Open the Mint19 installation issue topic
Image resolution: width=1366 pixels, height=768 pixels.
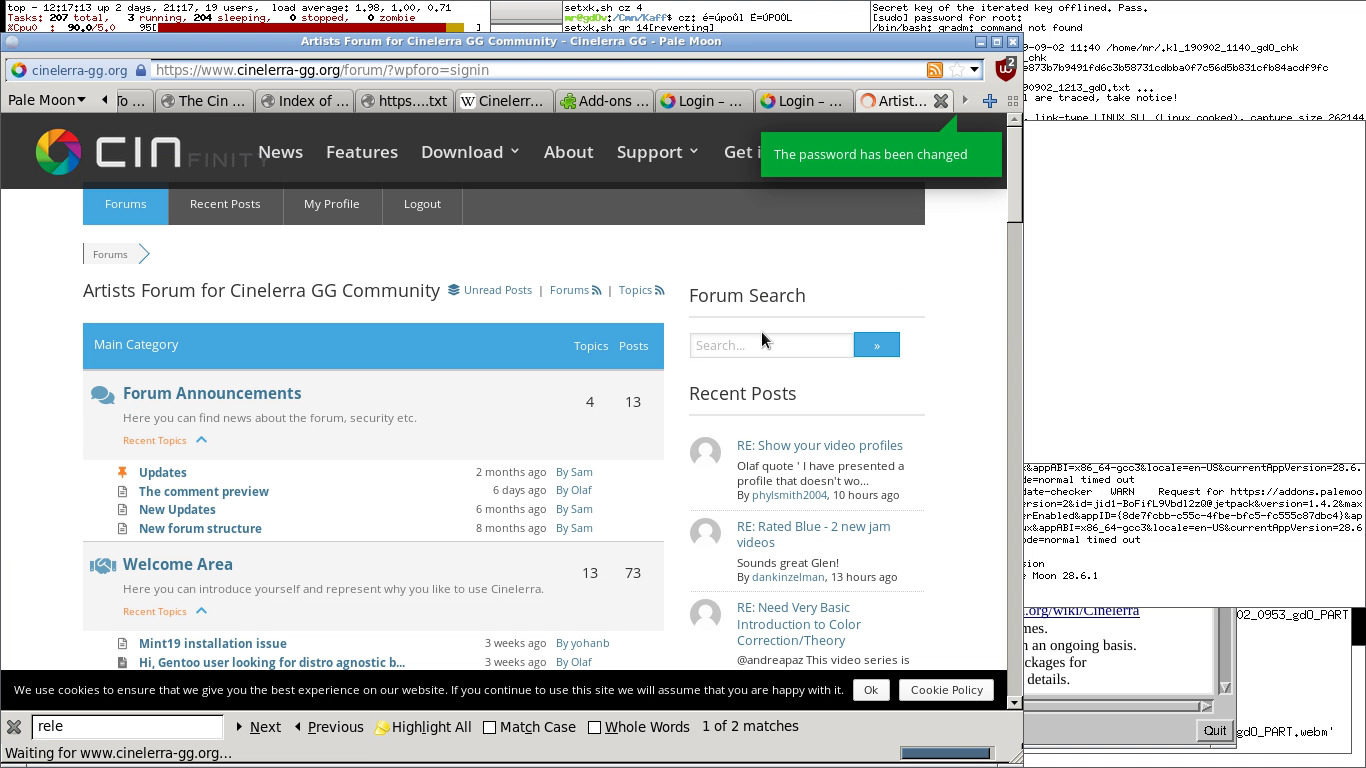(212, 643)
